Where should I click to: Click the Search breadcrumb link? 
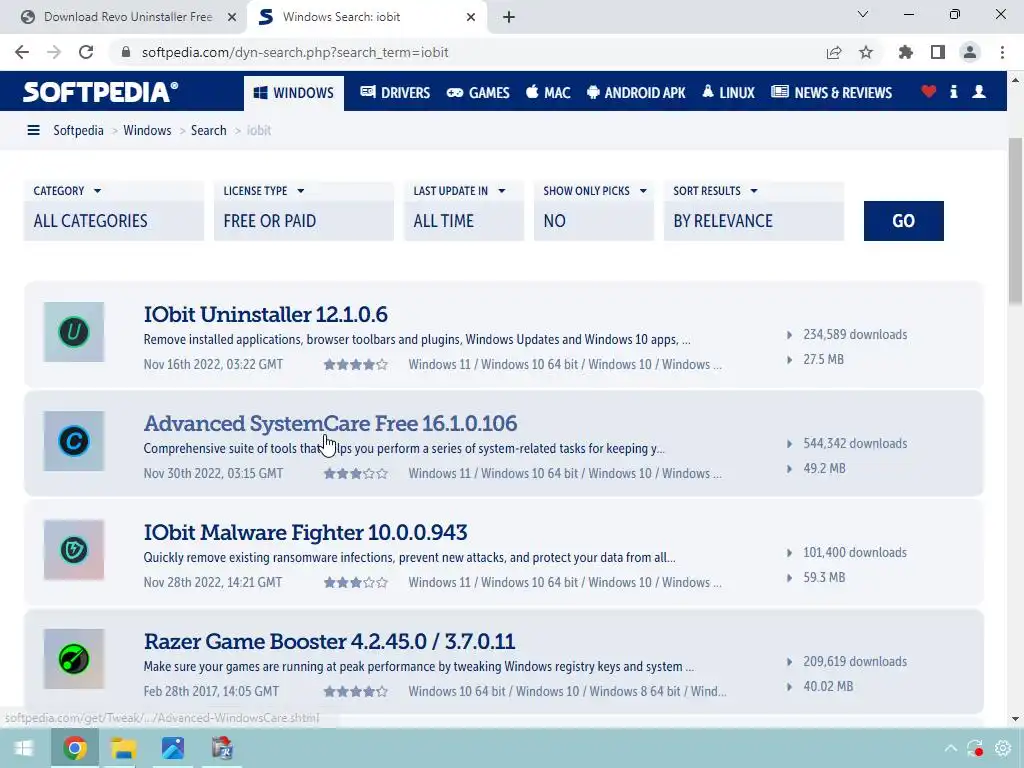[208, 130]
